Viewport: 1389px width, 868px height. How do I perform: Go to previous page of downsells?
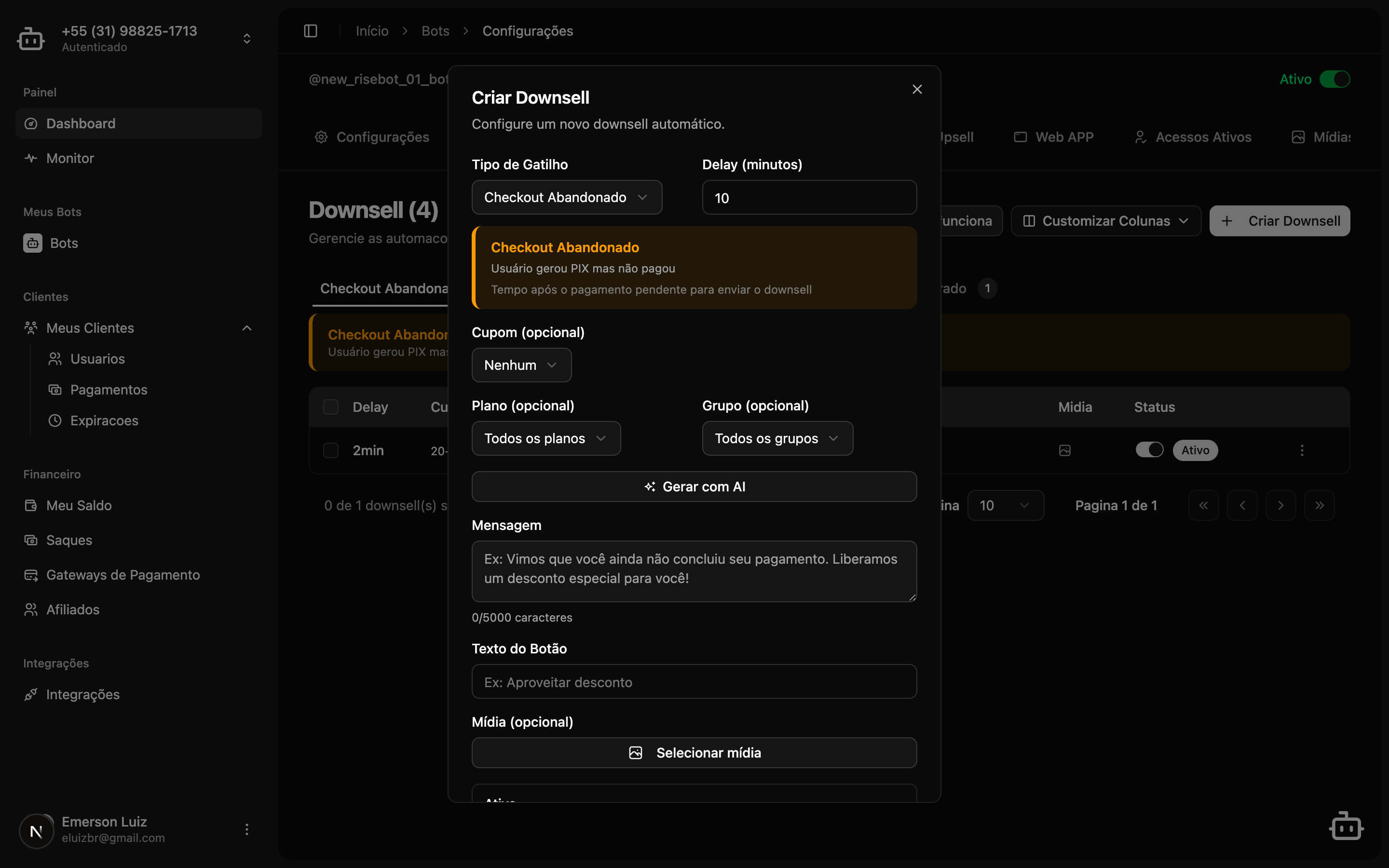(1242, 505)
